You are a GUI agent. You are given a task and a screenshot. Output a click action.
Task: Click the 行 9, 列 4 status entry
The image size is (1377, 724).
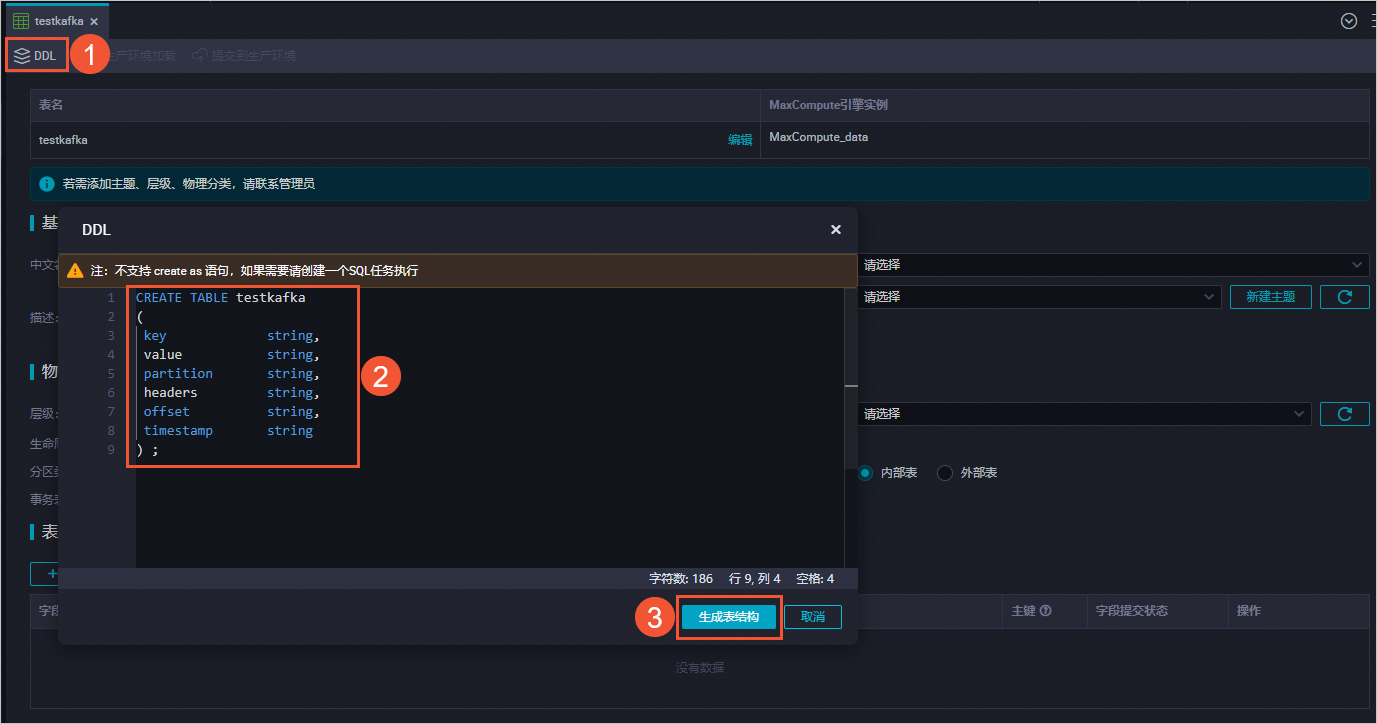click(x=755, y=579)
